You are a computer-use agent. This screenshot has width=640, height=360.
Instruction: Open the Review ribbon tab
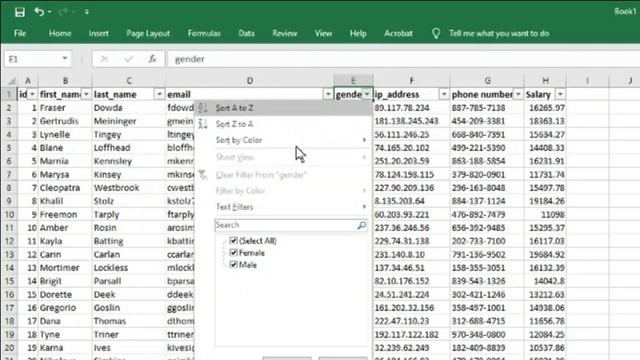(284, 33)
